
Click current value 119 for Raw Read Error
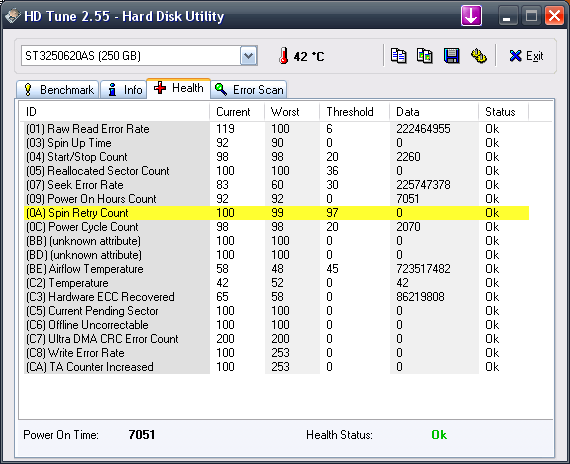coord(225,129)
